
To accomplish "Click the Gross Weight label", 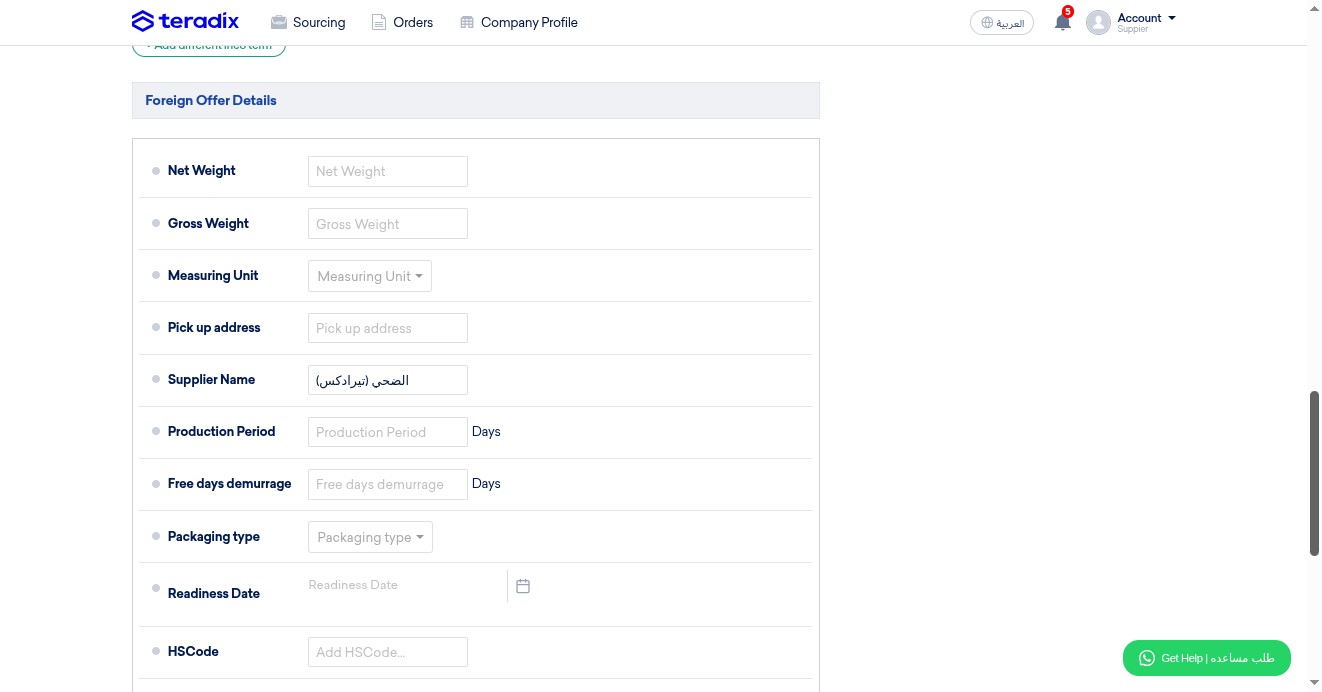I will point(208,224).
